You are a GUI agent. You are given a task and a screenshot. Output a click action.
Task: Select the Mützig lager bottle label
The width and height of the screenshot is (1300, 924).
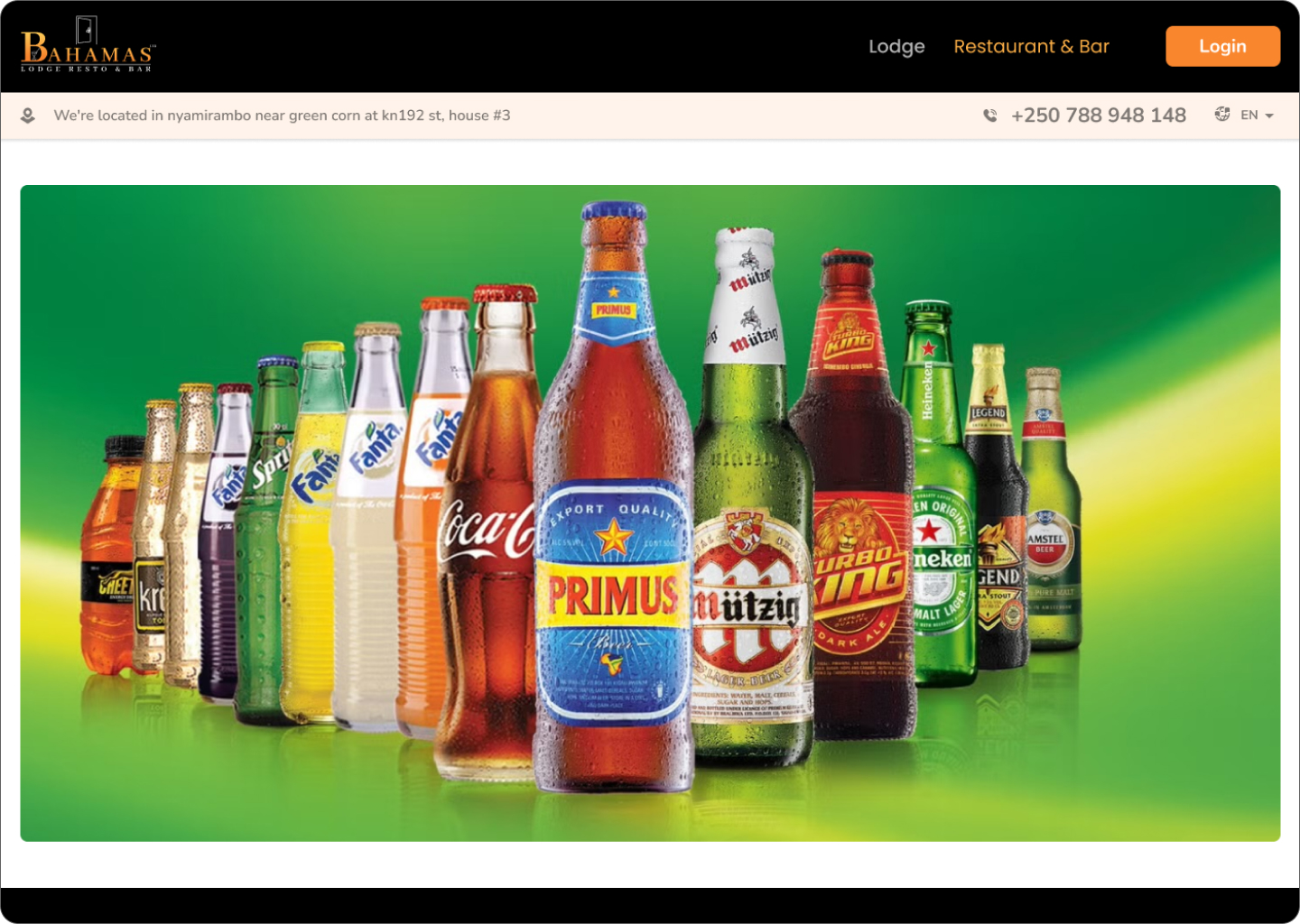click(x=747, y=605)
